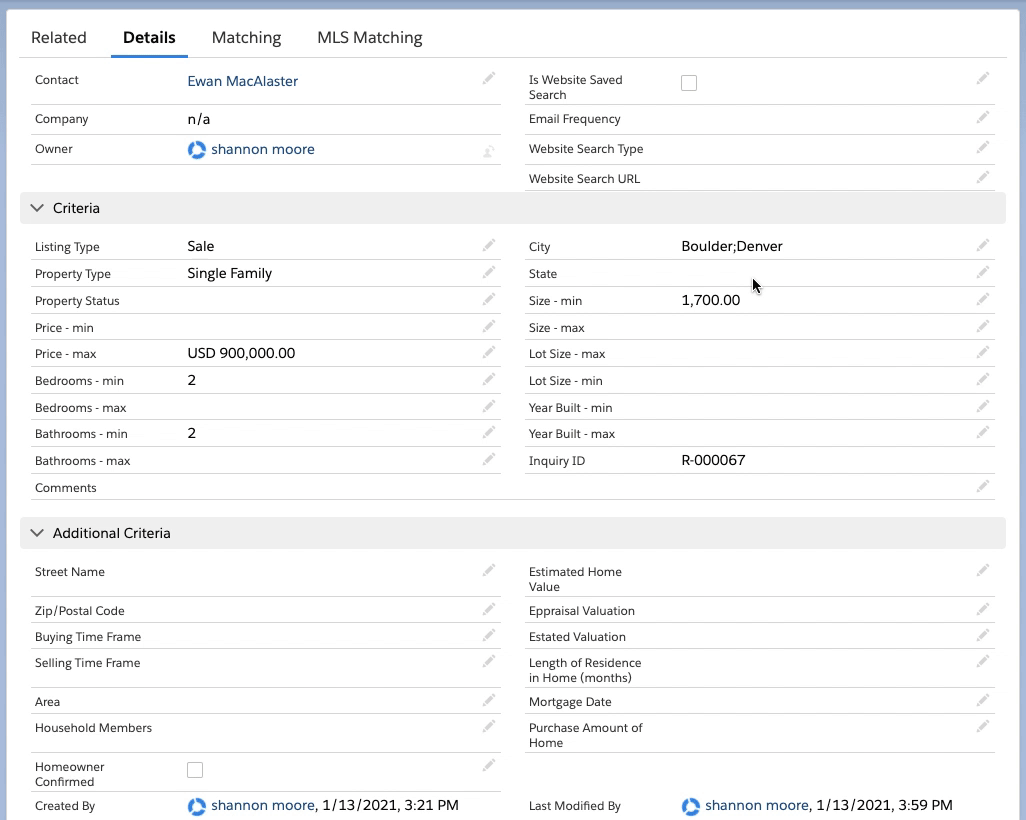The image size is (1026, 820).
Task: Edit Property Status pencil icon
Action: (489, 299)
